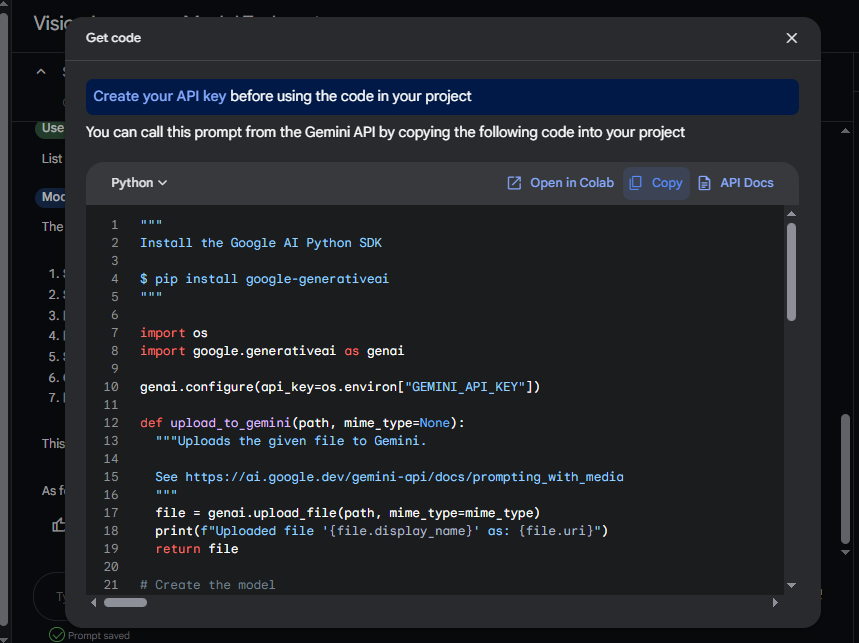859x643 pixels.
Task: Click the left arrow of the horizontal scrollbar
Action: pyautogui.click(x=94, y=602)
